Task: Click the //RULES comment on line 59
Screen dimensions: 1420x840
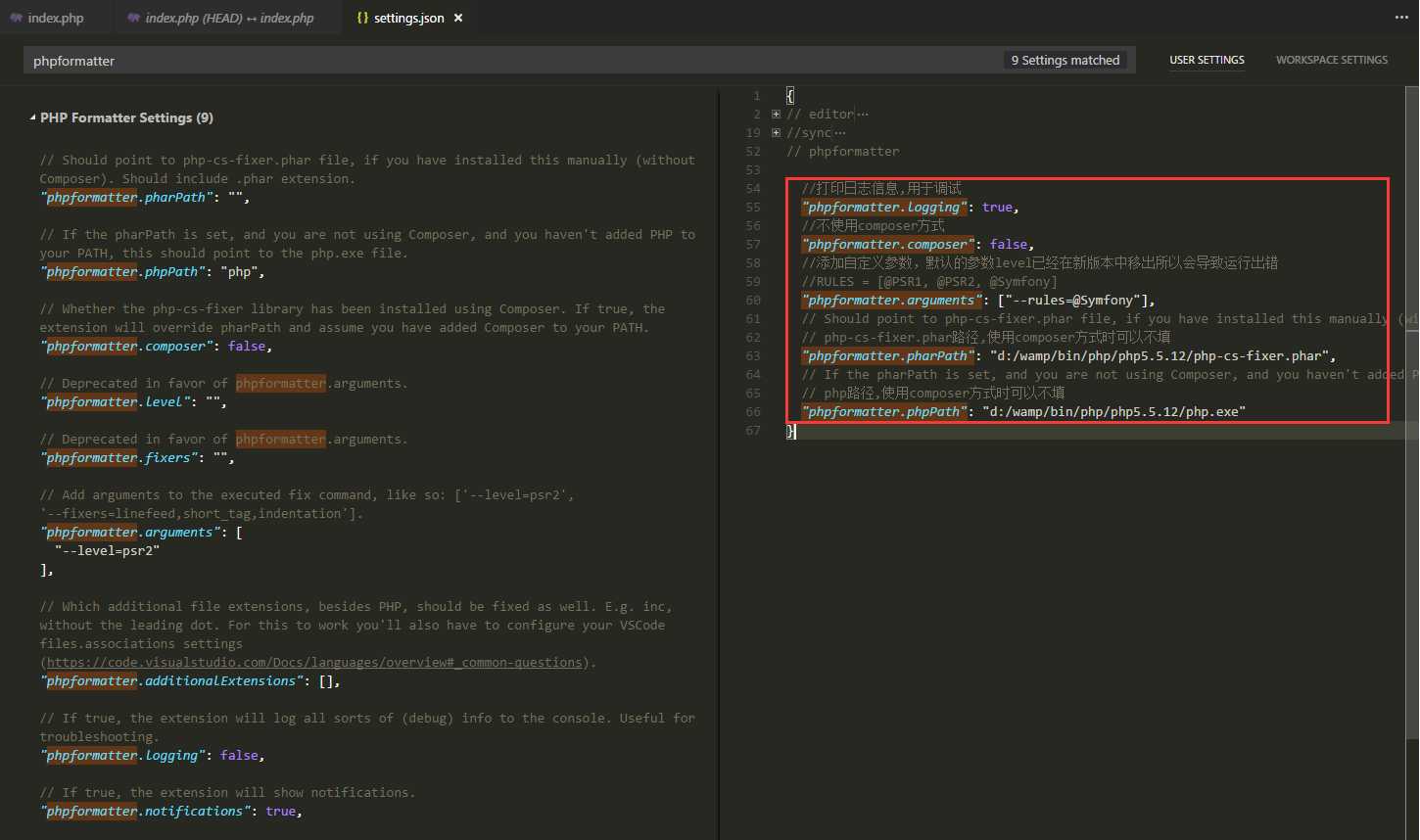Action: [x=929, y=281]
